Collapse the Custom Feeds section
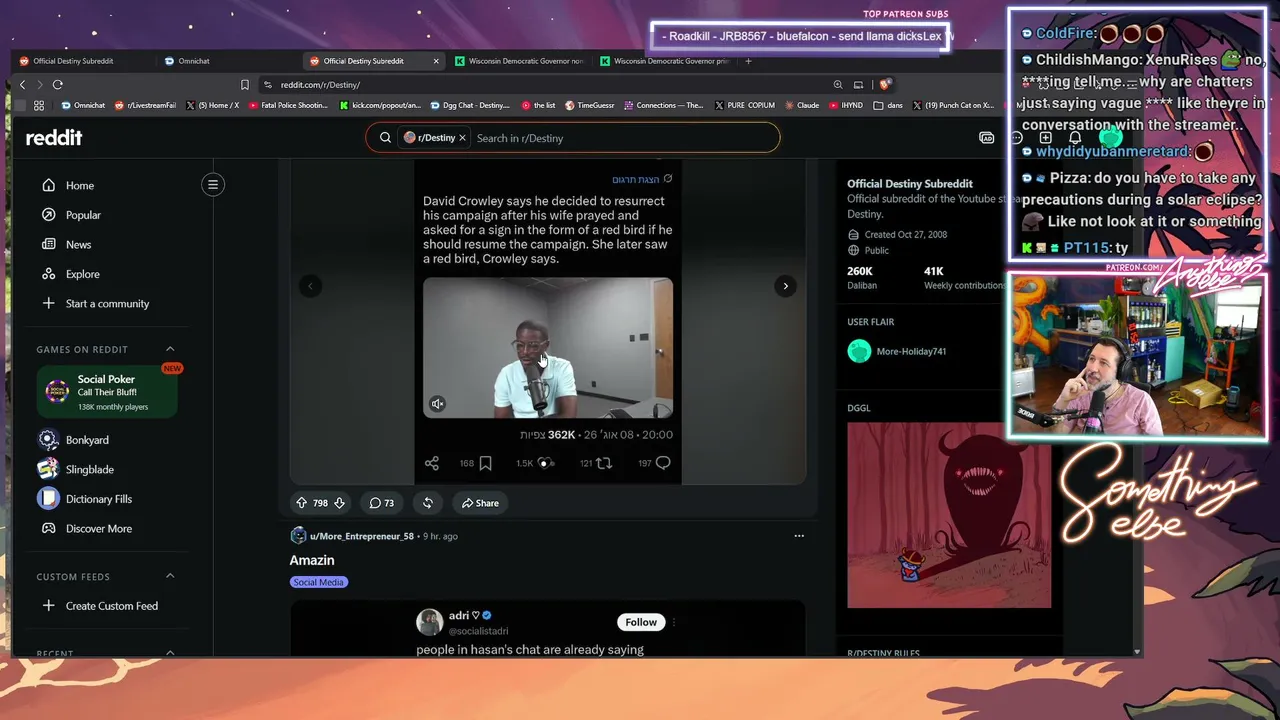This screenshot has width=1280, height=720. tap(170, 576)
